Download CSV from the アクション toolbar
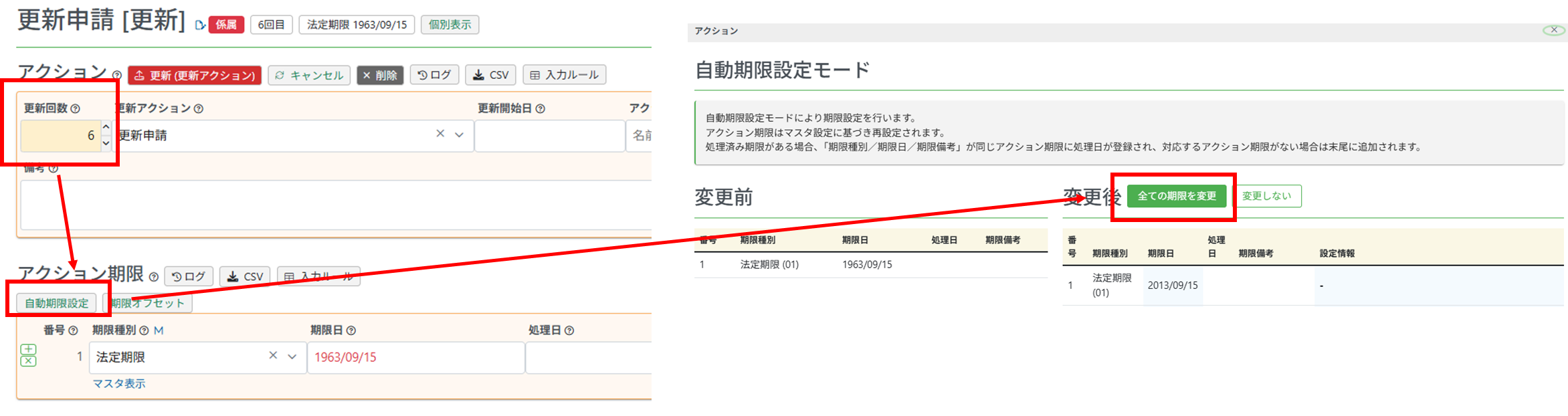 click(x=491, y=75)
